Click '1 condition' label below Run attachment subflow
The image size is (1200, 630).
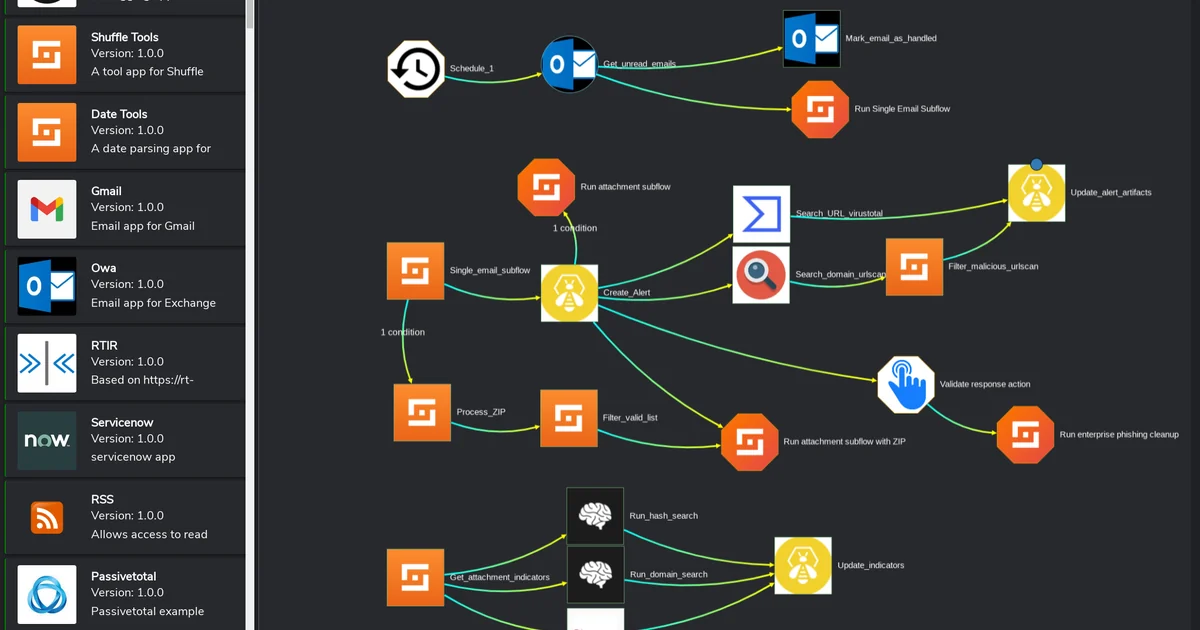click(x=575, y=228)
